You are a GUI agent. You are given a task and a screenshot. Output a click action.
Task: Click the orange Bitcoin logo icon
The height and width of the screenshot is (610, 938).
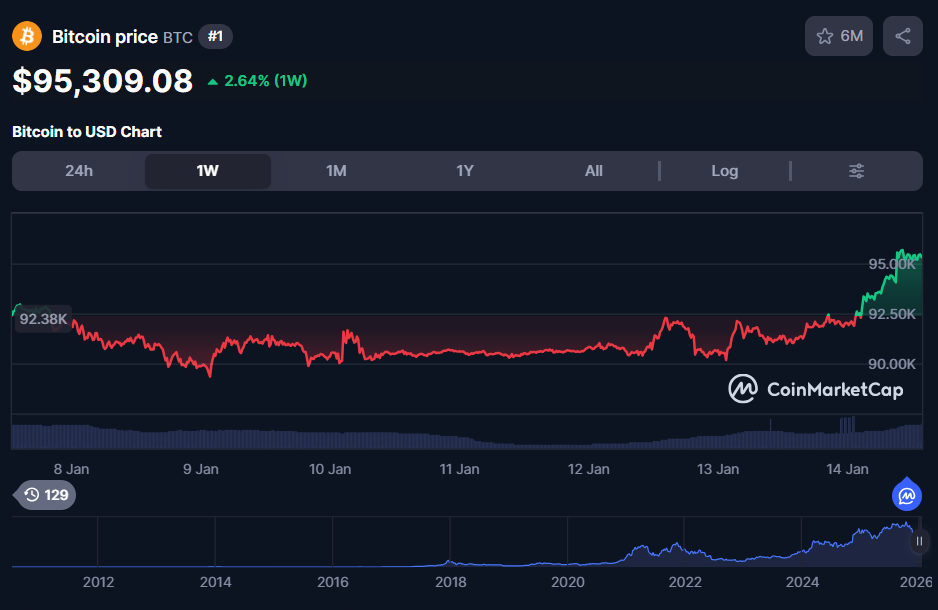coord(27,36)
